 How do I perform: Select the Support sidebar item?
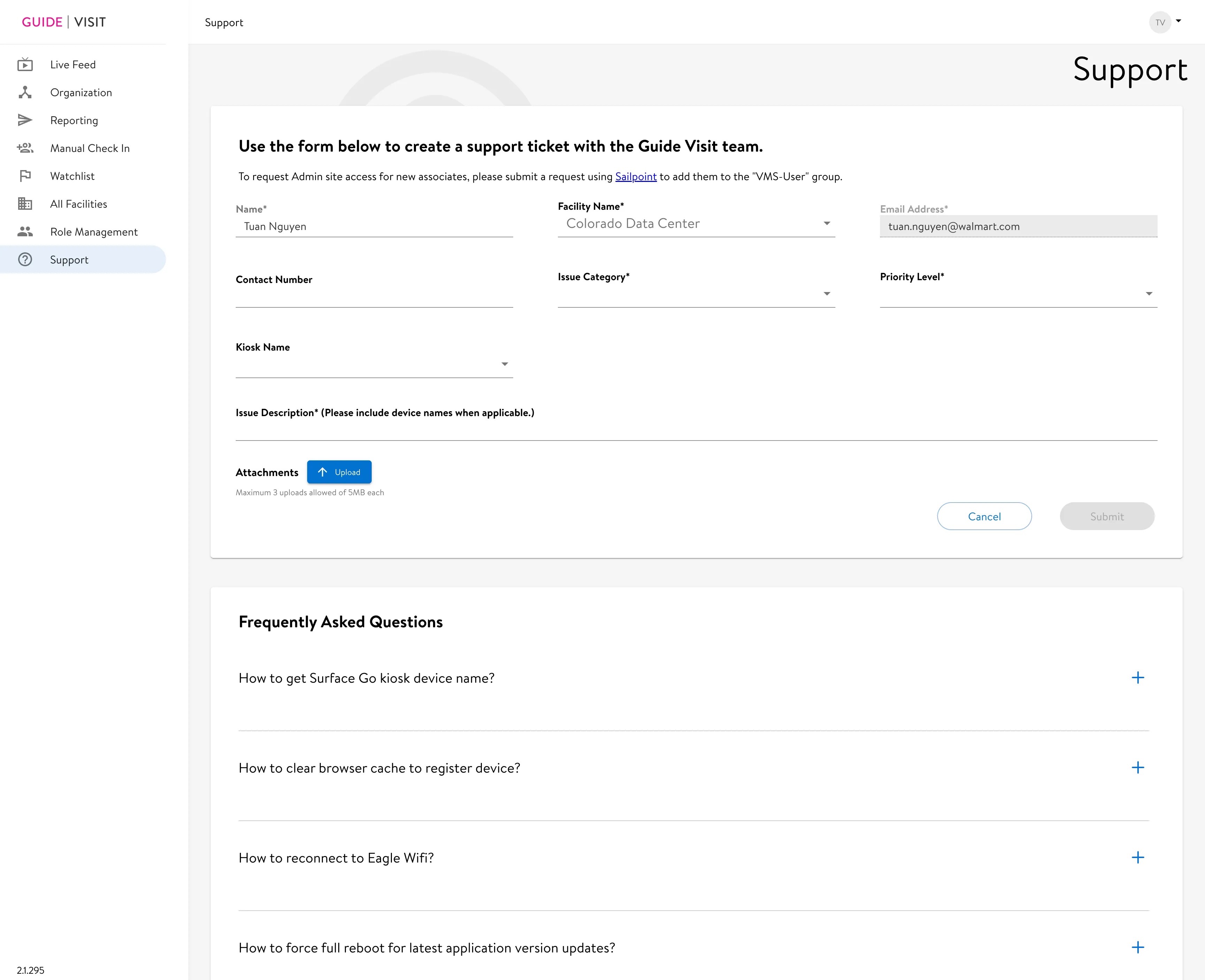click(x=83, y=260)
